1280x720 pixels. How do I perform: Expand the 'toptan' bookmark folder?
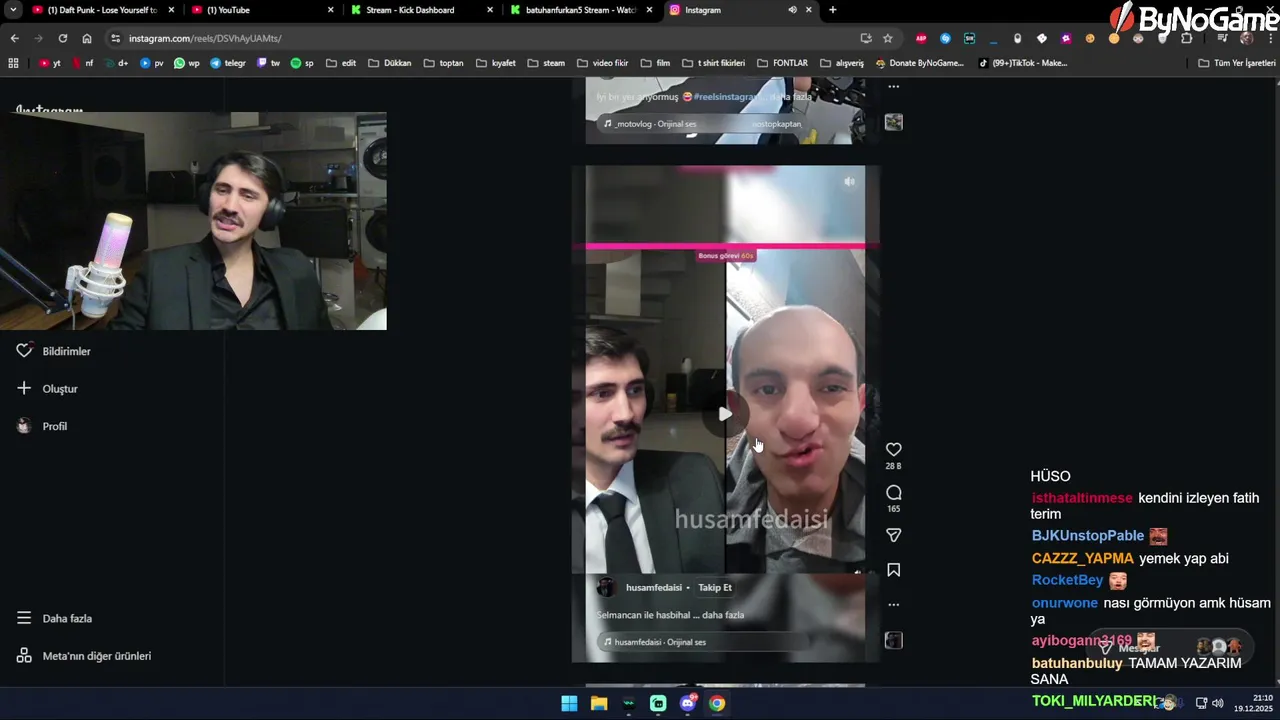(x=443, y=63)
